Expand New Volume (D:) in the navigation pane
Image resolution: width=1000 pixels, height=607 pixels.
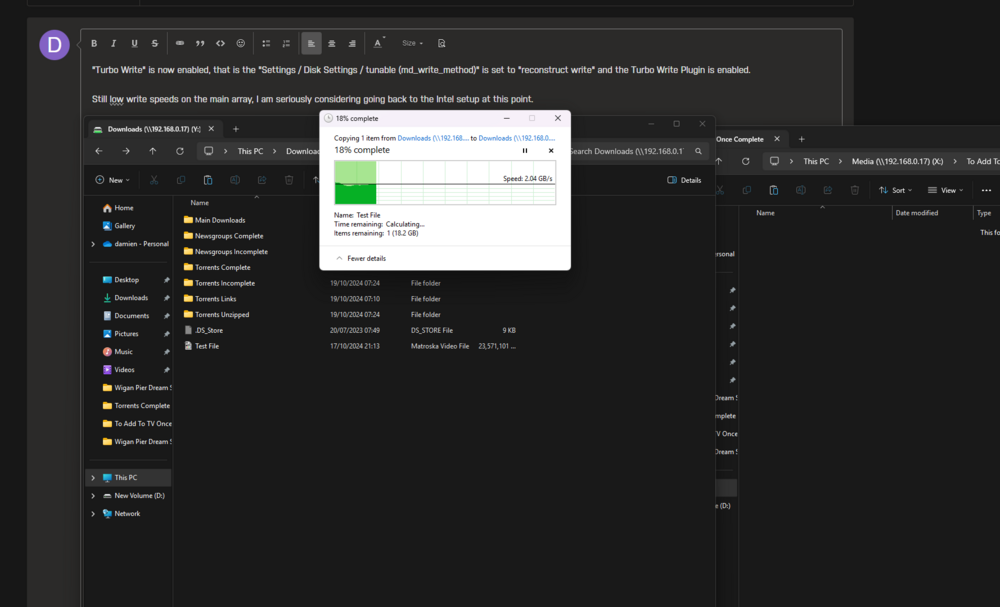coord(93,495)
